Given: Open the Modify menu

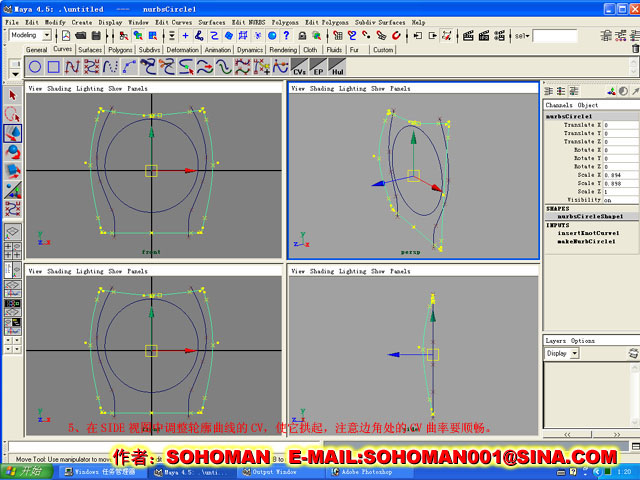Looking at the screenshot, I should (x=55, y=22).
